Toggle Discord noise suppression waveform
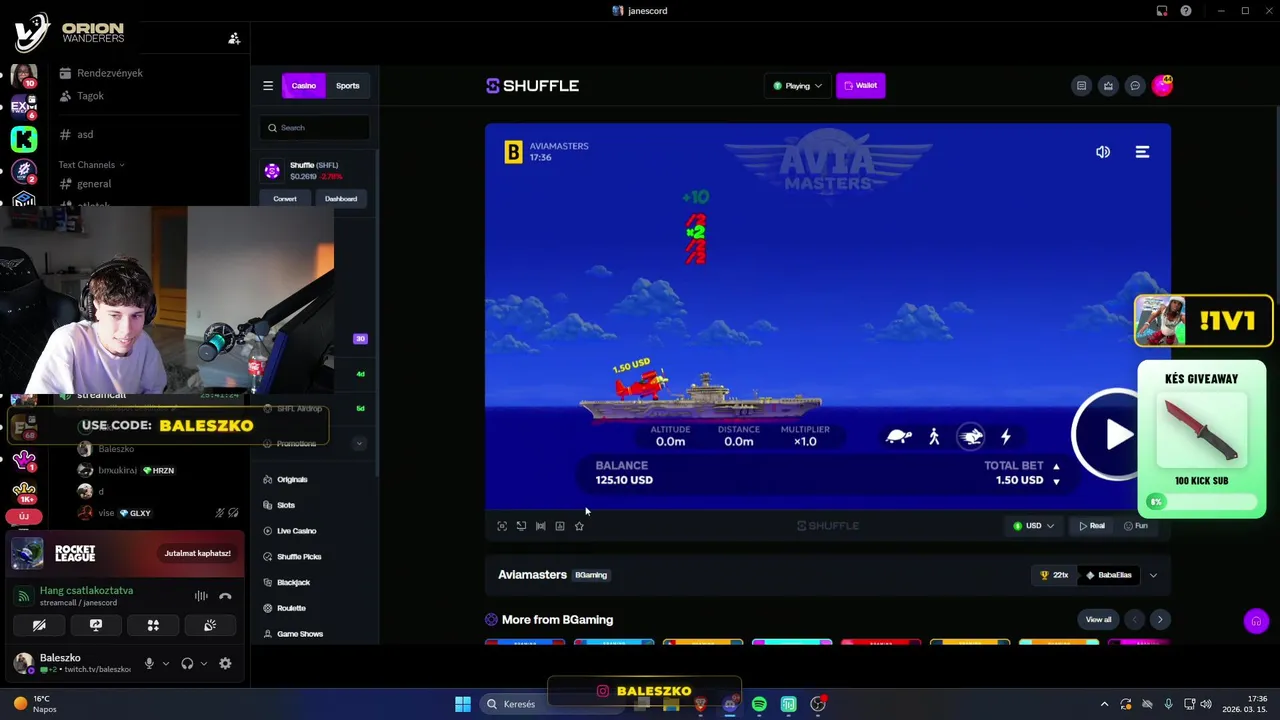The width and height of the screenshot is (1280, 720). 201,596
